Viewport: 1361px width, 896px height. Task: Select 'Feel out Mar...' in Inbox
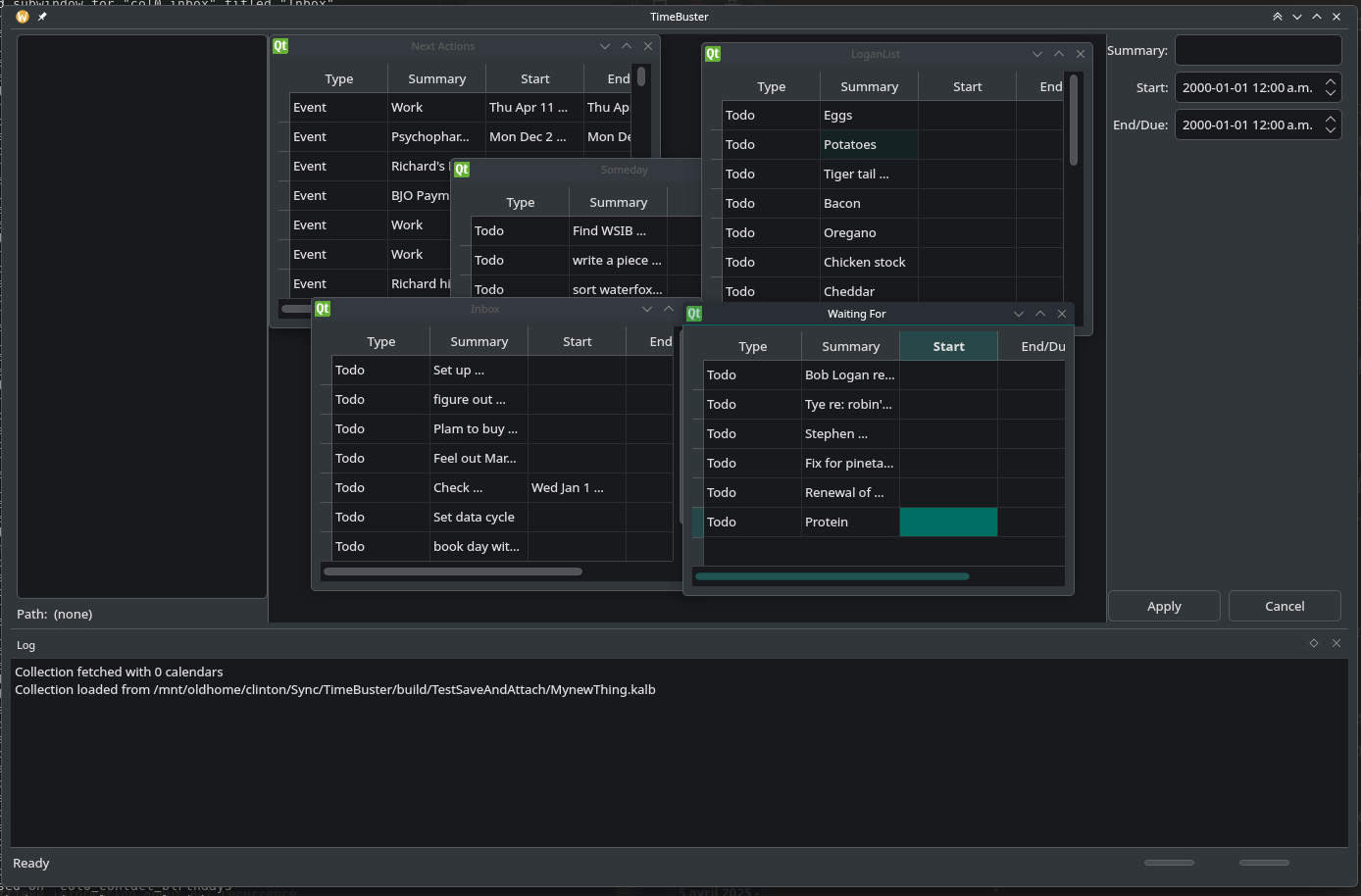479,458
